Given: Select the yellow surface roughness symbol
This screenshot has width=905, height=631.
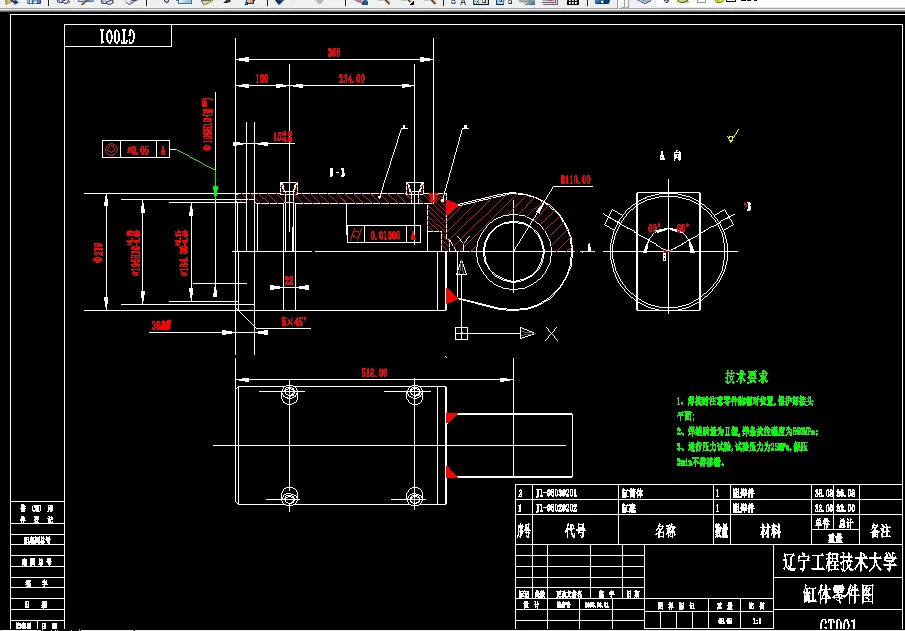Looking at the screenshot, I should [x=733, y=136].
